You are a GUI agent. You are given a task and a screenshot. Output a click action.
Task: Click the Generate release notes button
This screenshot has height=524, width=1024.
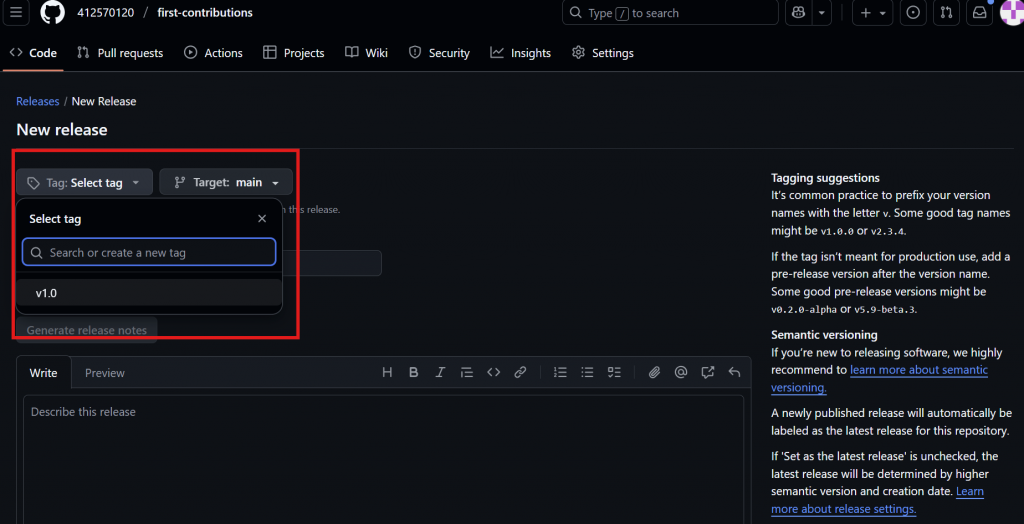coord(87,330)
